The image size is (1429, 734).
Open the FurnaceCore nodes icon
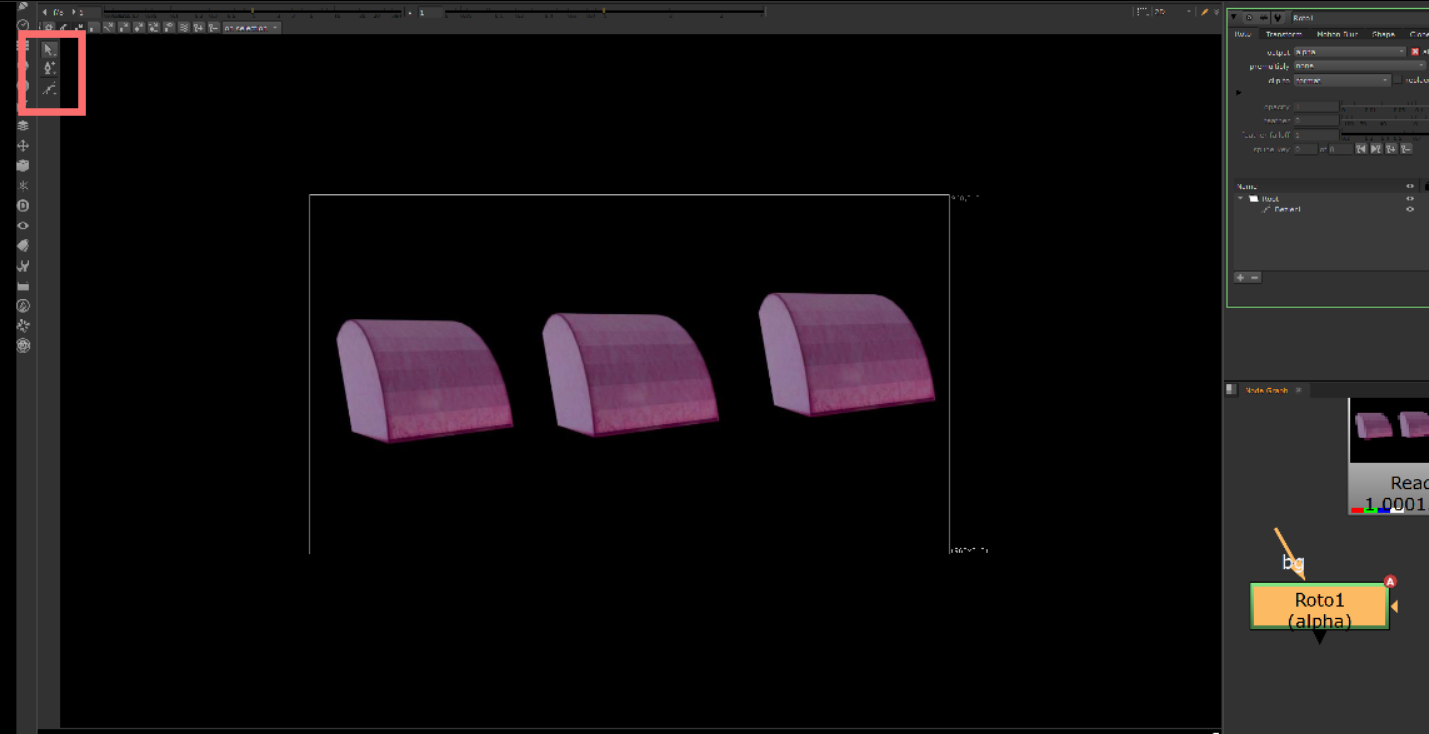coord(23,305)
